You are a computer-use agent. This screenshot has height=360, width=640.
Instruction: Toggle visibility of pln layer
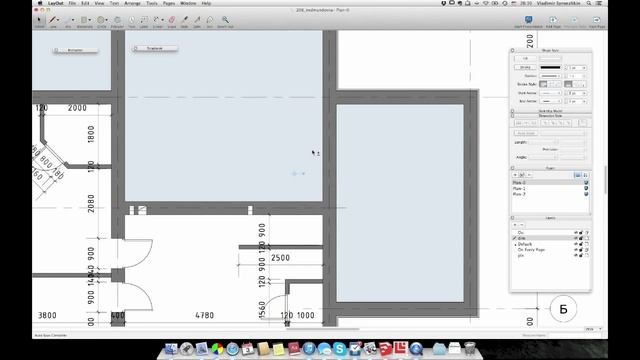[x=576, y=255]
